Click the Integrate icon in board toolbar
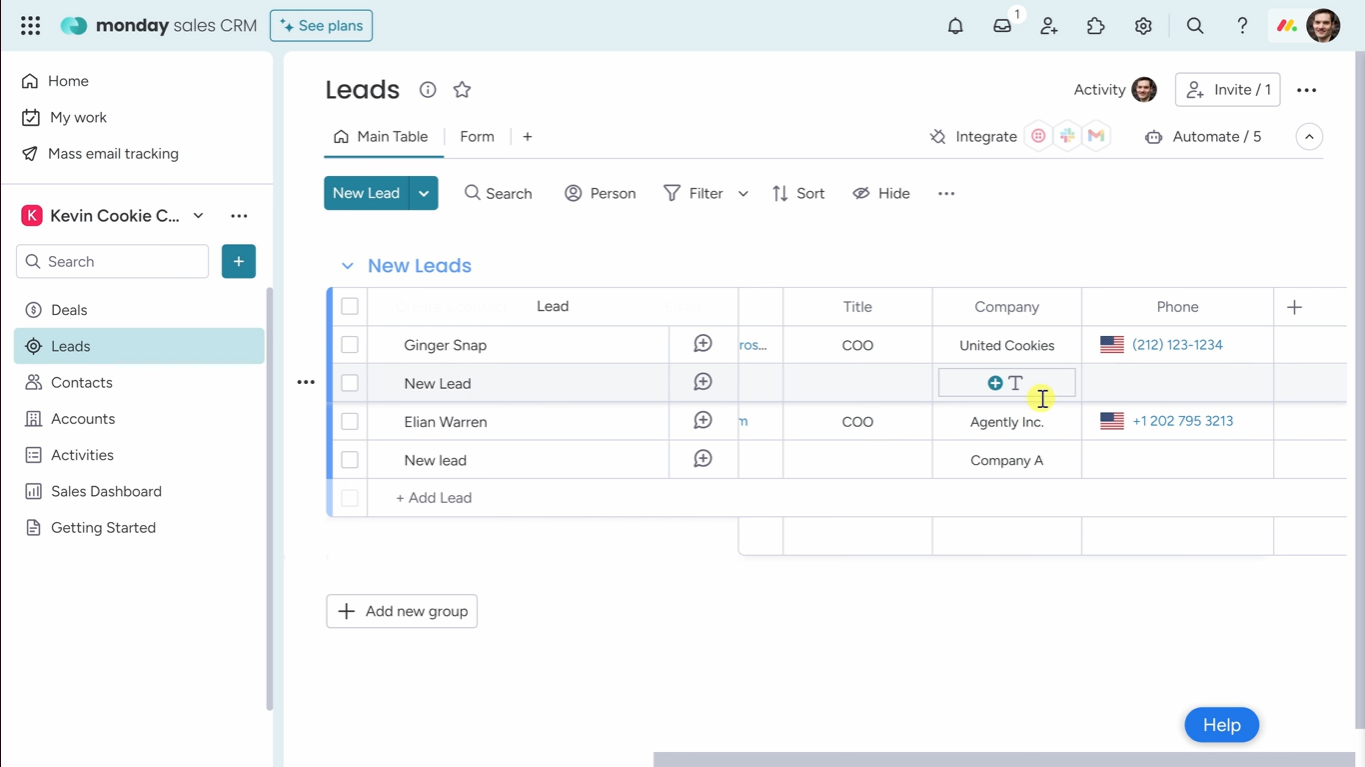1365x767 pixels. tap(937, 136)
